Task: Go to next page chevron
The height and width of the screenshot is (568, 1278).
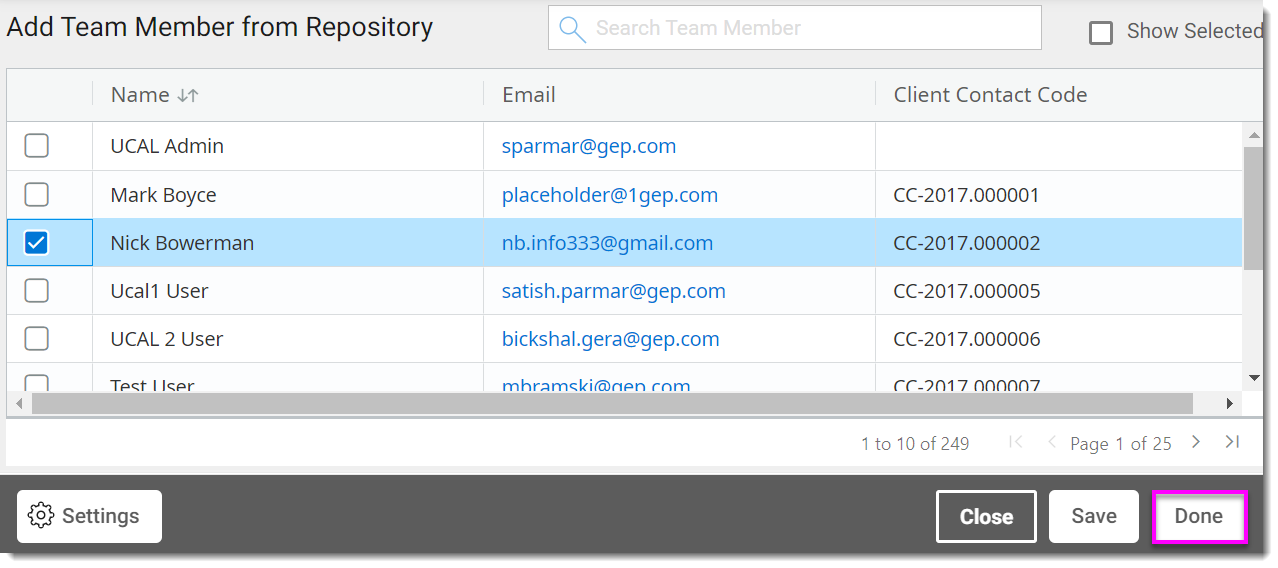Action: coord(1195,442)
